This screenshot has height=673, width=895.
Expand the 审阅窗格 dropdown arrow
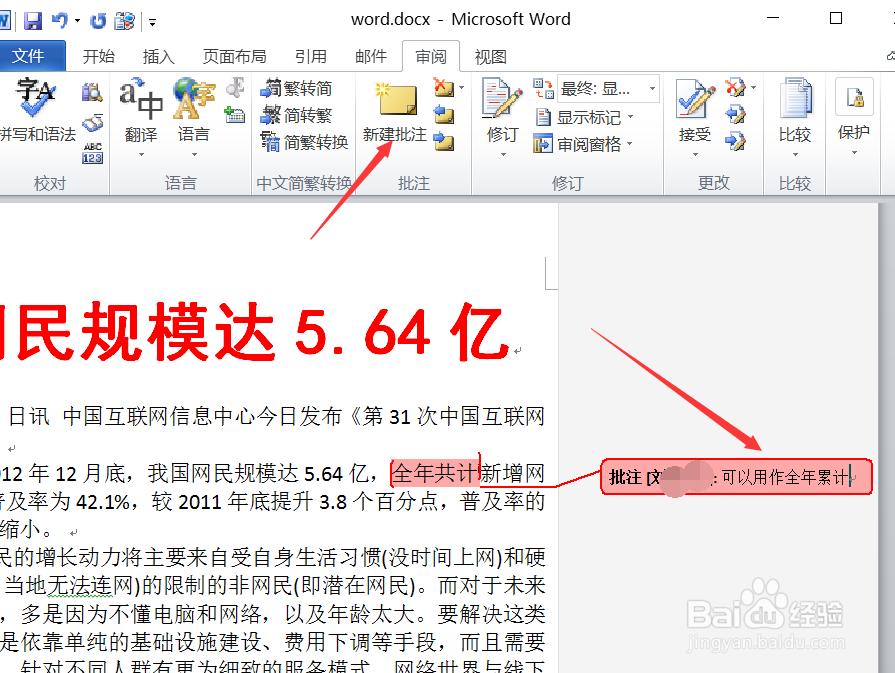point(630,144)
